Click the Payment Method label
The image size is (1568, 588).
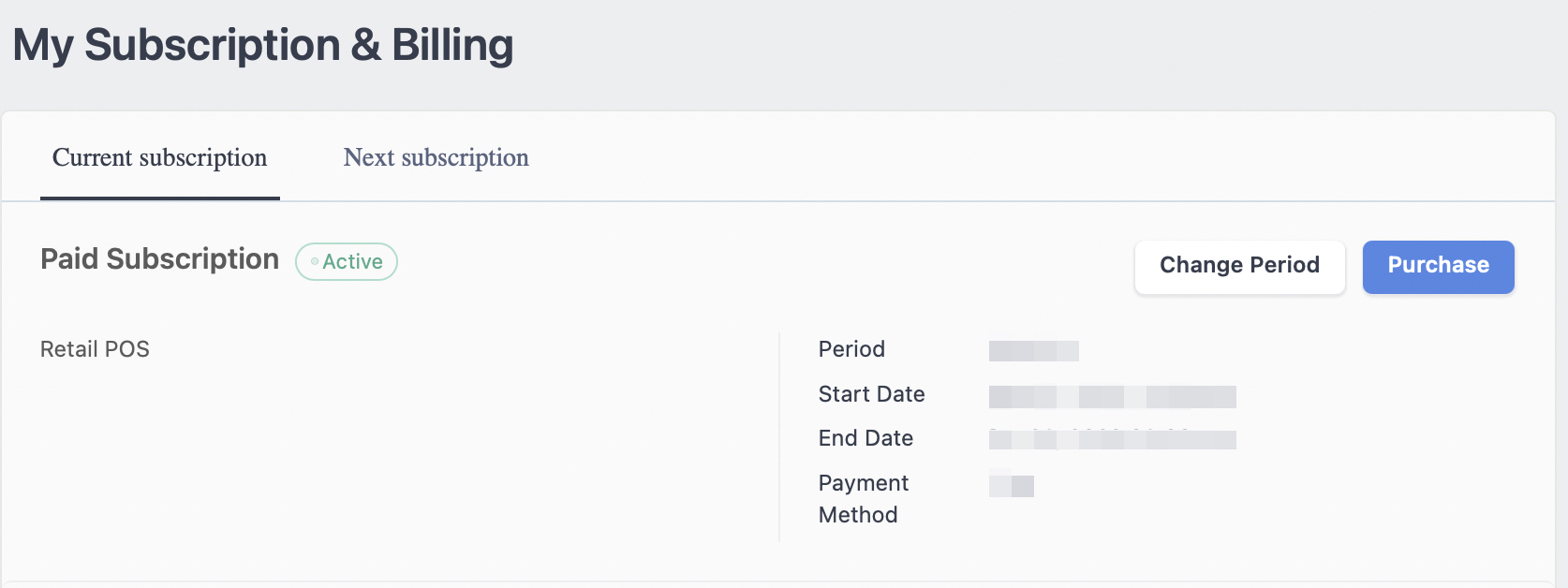tap(864, 499)
